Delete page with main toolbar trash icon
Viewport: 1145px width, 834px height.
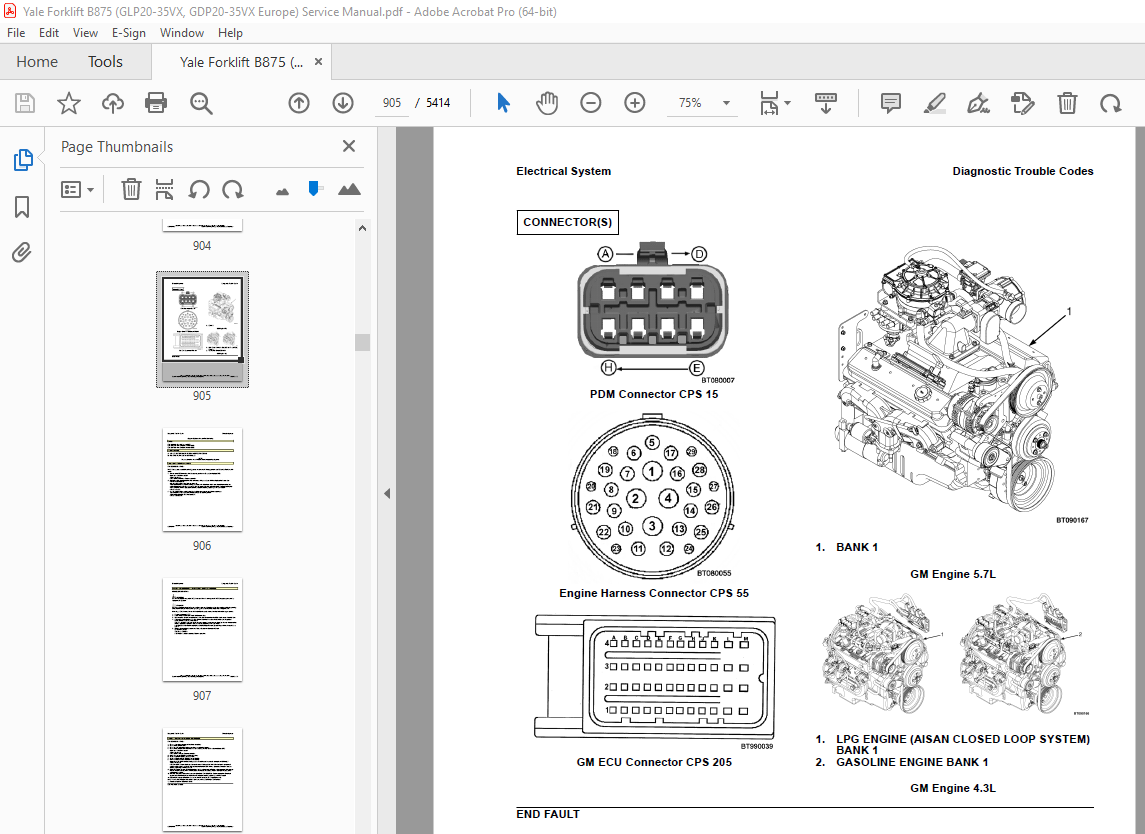tap(1067, 103)
